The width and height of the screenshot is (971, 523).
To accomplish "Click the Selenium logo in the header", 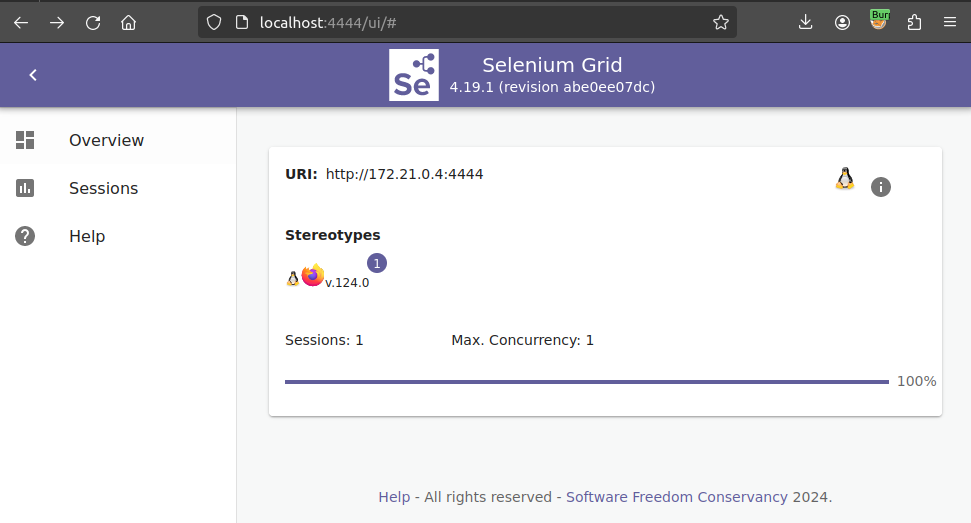I will [x=413, y=75].
